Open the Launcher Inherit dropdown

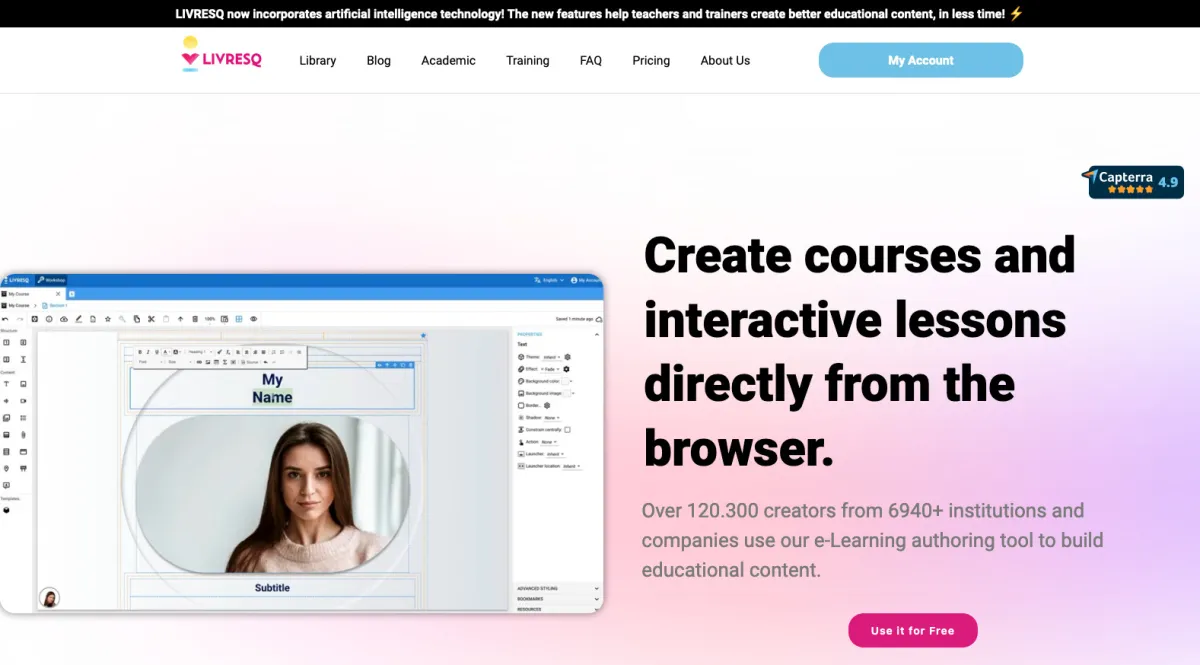click(x=555, y=454)
